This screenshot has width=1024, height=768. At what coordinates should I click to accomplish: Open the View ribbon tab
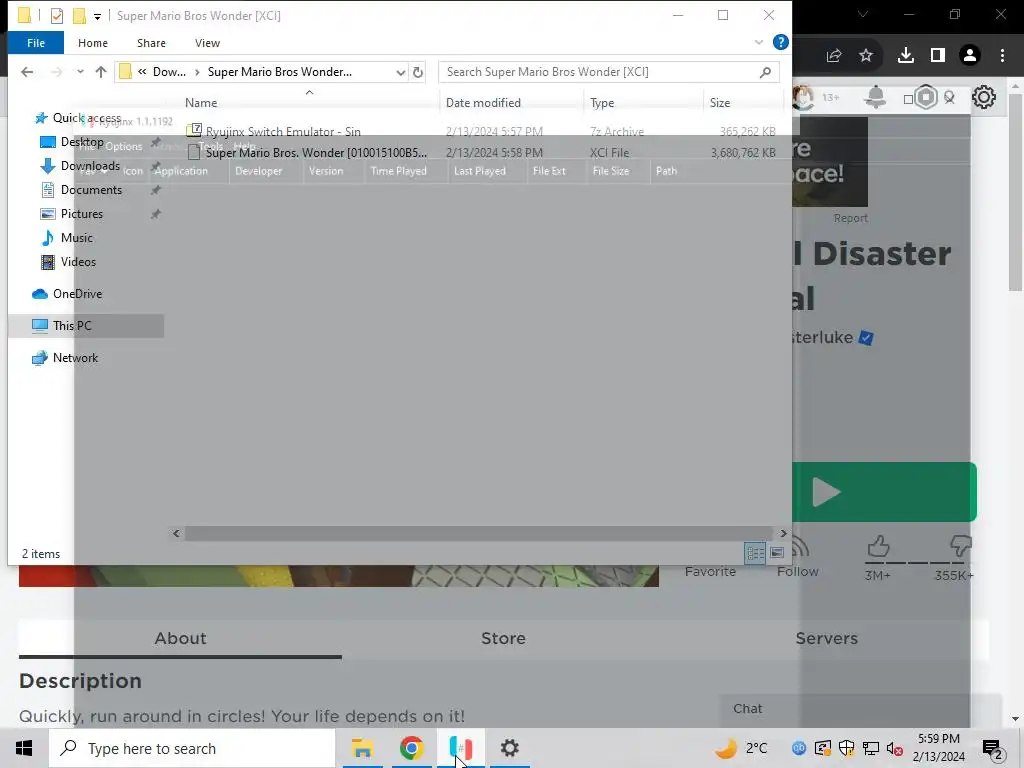coord(207,43)
